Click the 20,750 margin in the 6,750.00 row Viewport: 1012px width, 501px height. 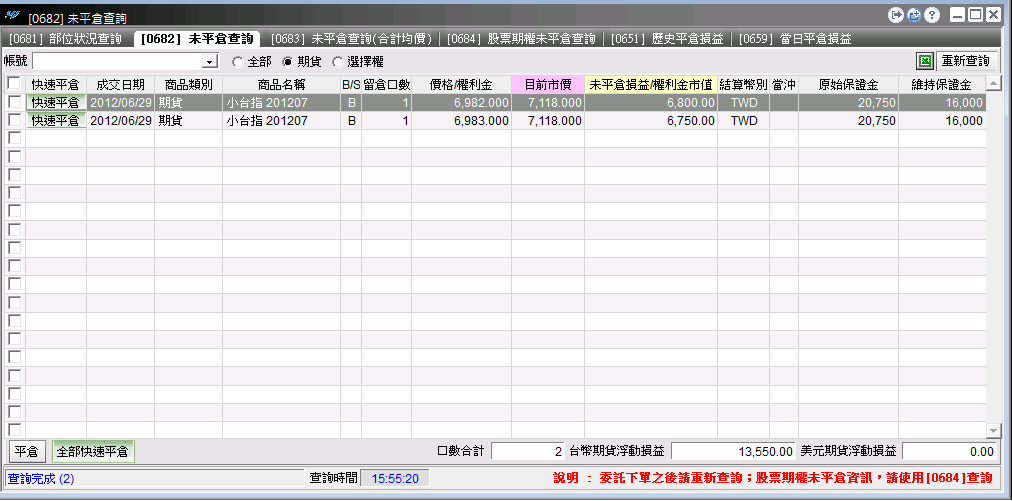(x=848, y=120)
